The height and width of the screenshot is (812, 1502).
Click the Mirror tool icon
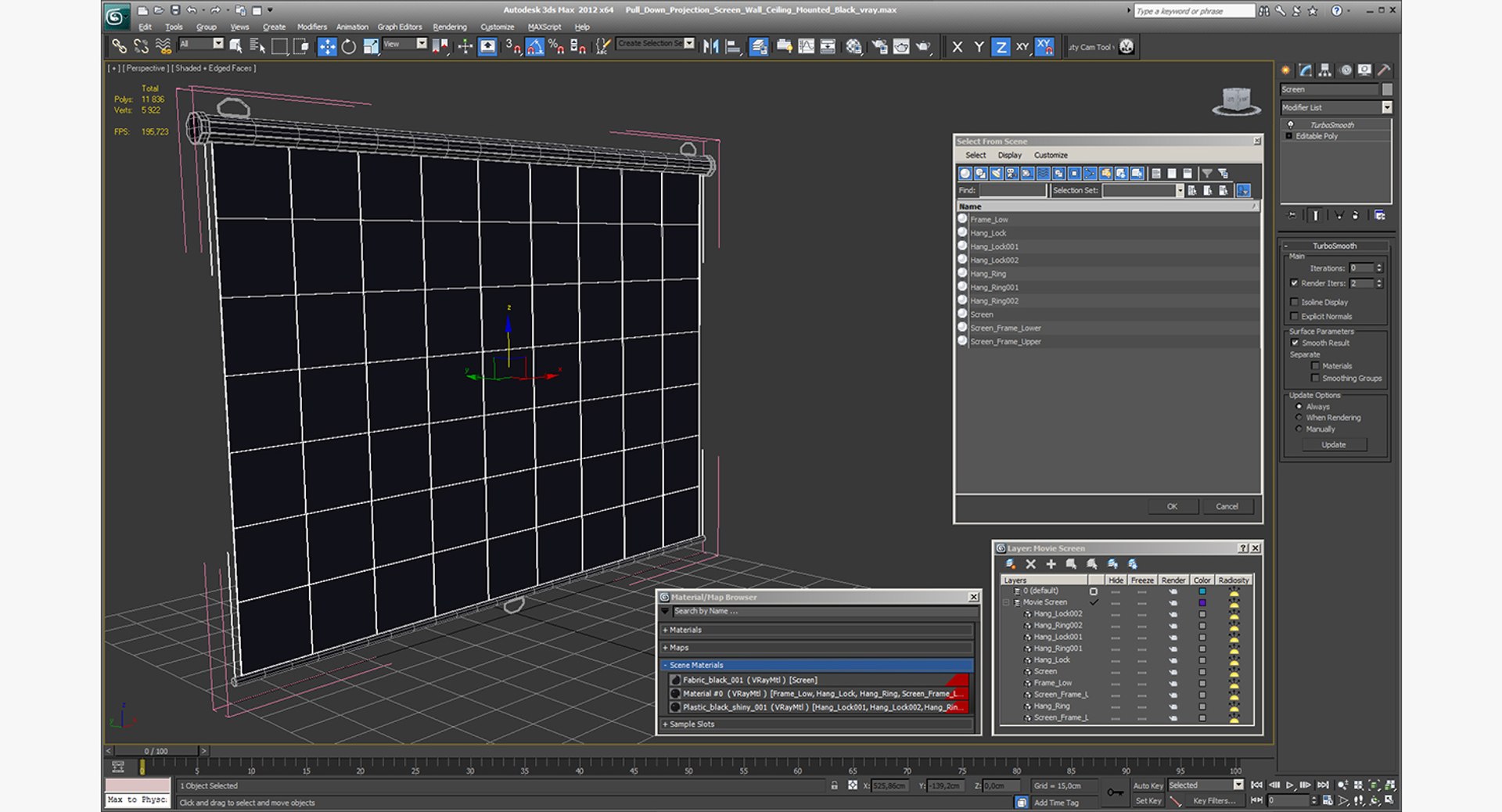[x=710, y=47]
